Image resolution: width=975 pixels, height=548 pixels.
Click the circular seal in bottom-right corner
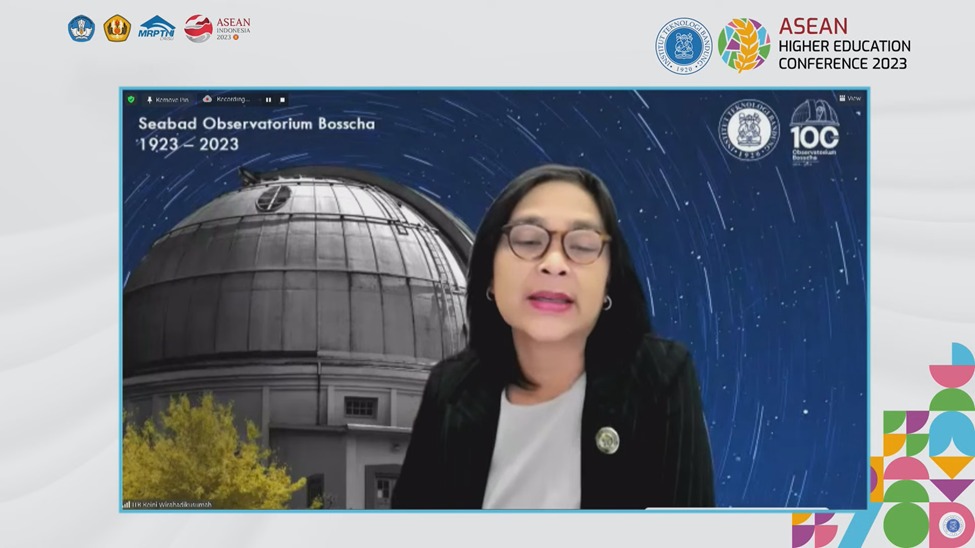(x=950, y=525)
